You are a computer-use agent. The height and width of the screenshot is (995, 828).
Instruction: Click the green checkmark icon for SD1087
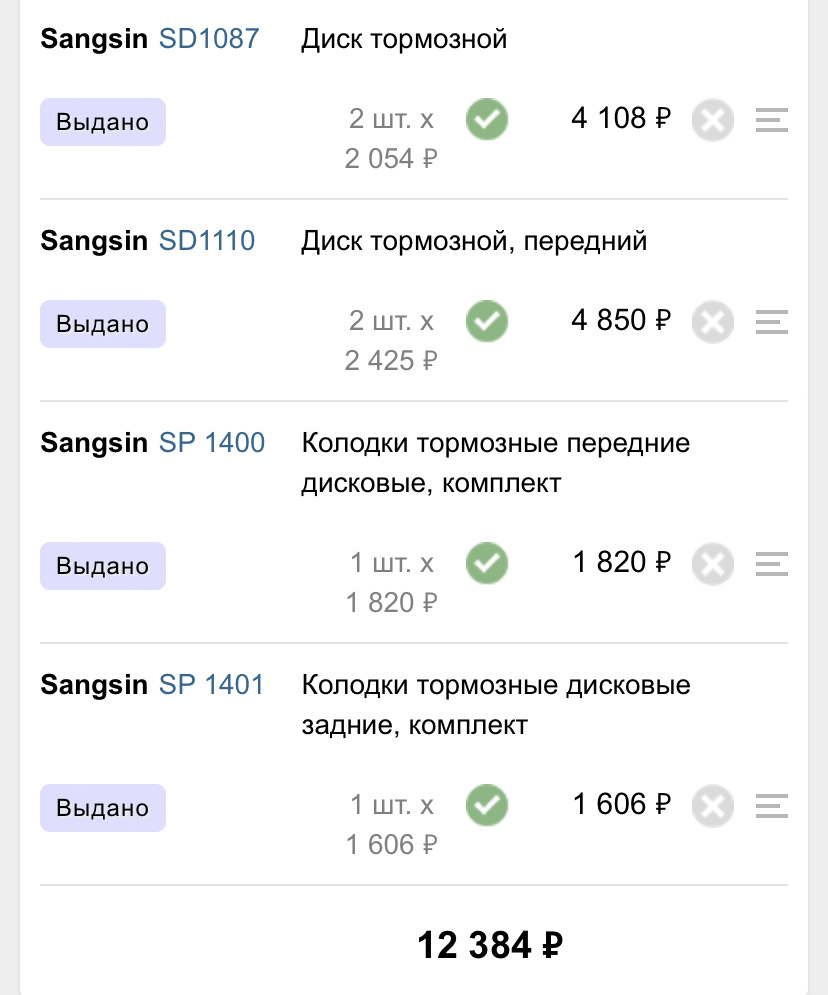[x=487, y=119]
